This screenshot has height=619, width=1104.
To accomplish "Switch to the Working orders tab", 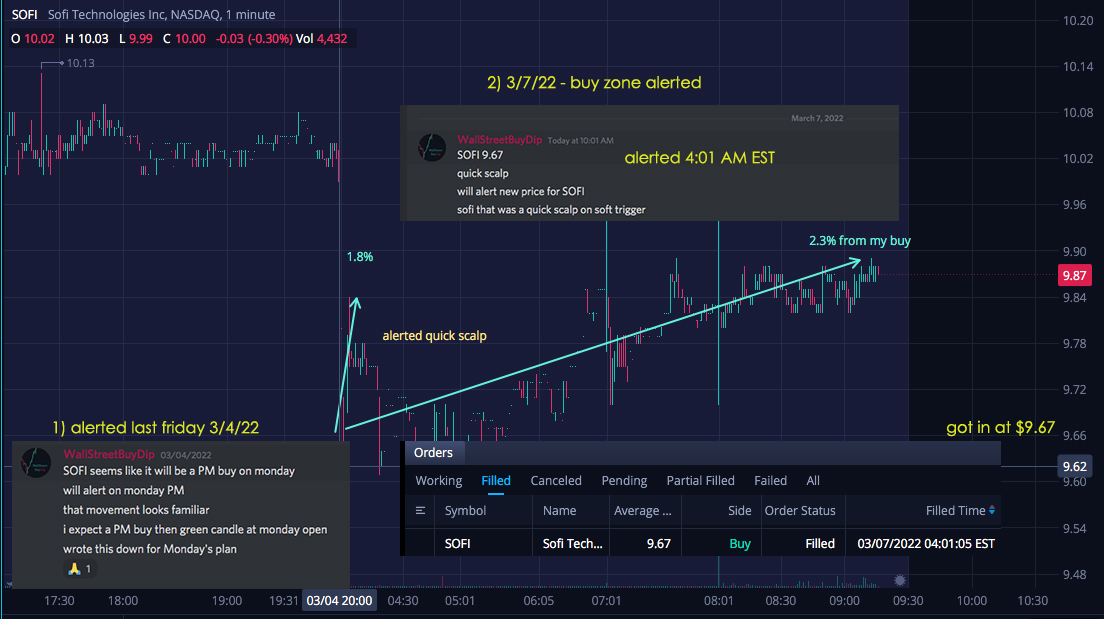I will pos(439,480).
